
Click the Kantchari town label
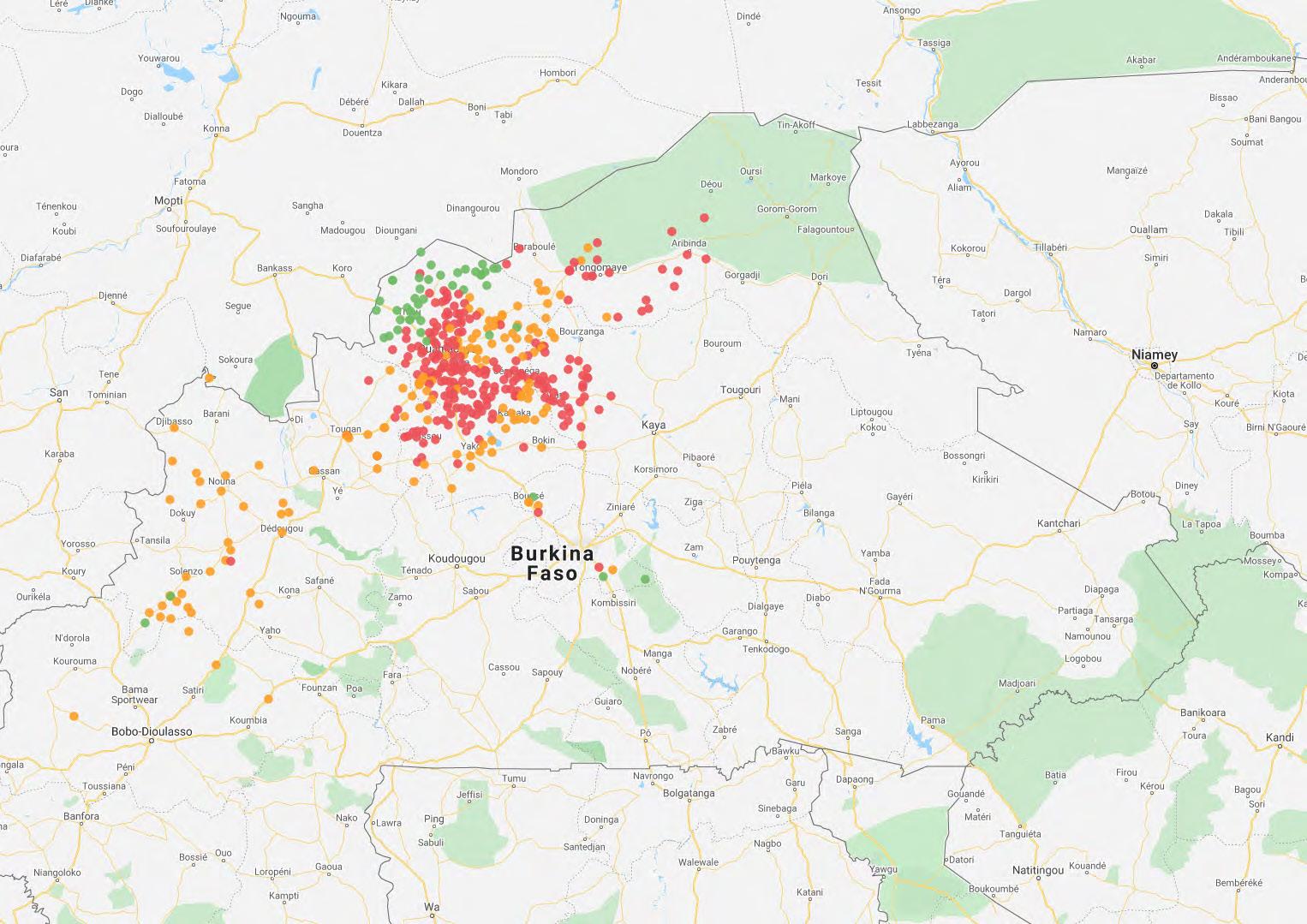click(1059, 523)
